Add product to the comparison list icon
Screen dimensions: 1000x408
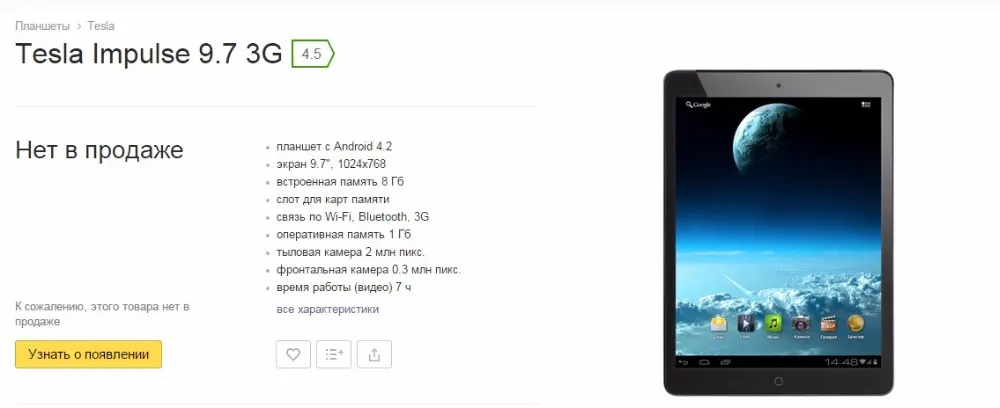pos(334,354)
